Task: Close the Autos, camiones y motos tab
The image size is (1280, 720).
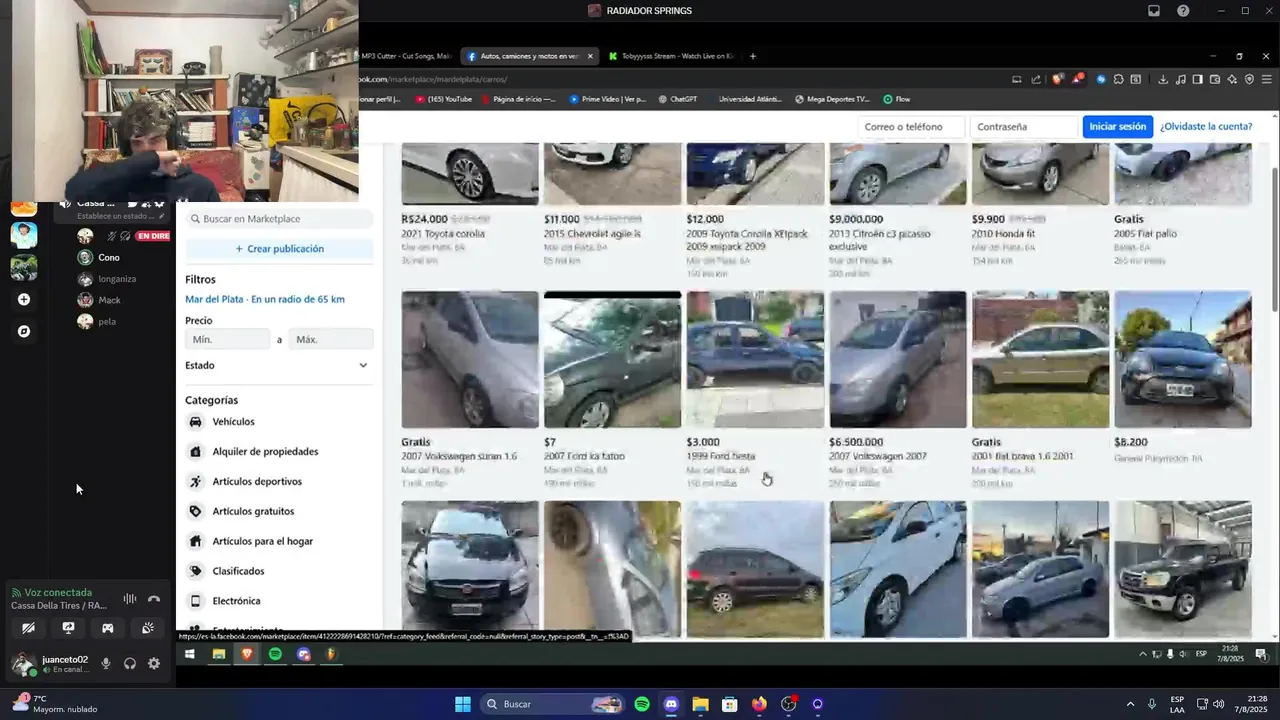Action: point(590,56)
